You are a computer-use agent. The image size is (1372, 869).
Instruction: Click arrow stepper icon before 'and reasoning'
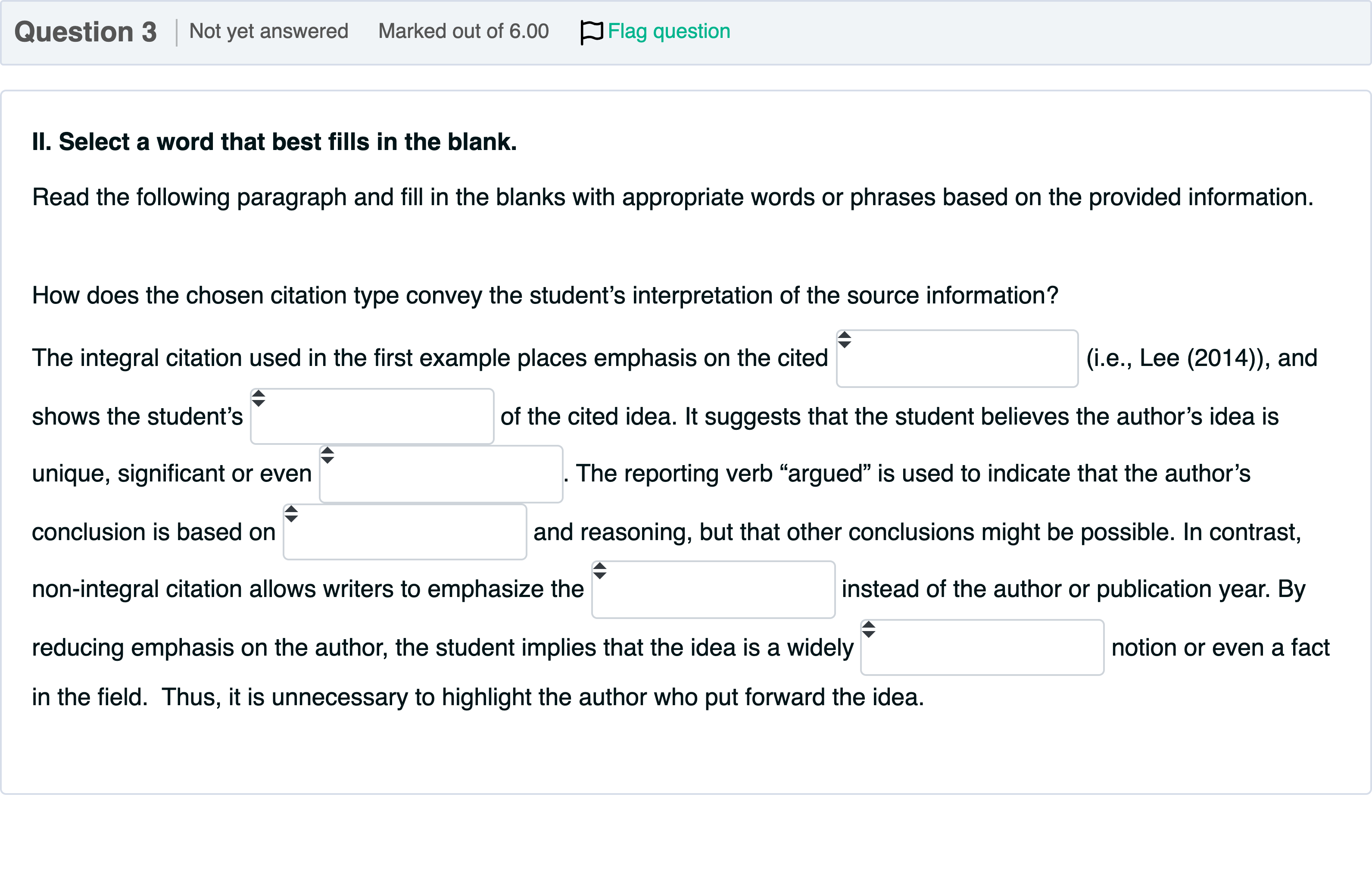(291, 514)
